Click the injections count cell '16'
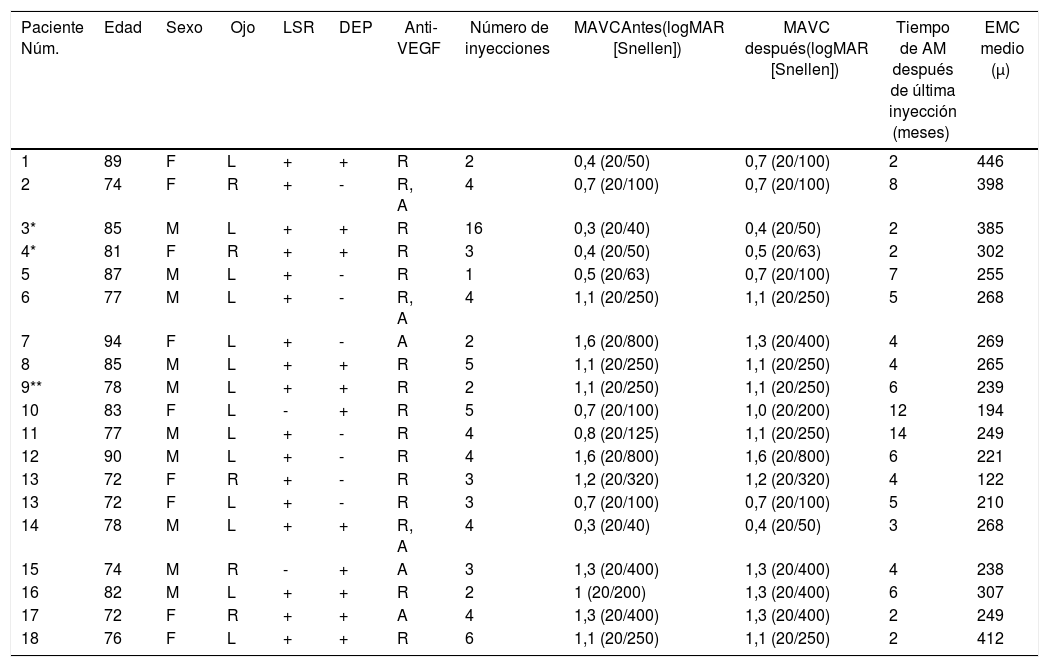Screen dimensions: 1049x667 pyautogui.click(x=474, y=228)
